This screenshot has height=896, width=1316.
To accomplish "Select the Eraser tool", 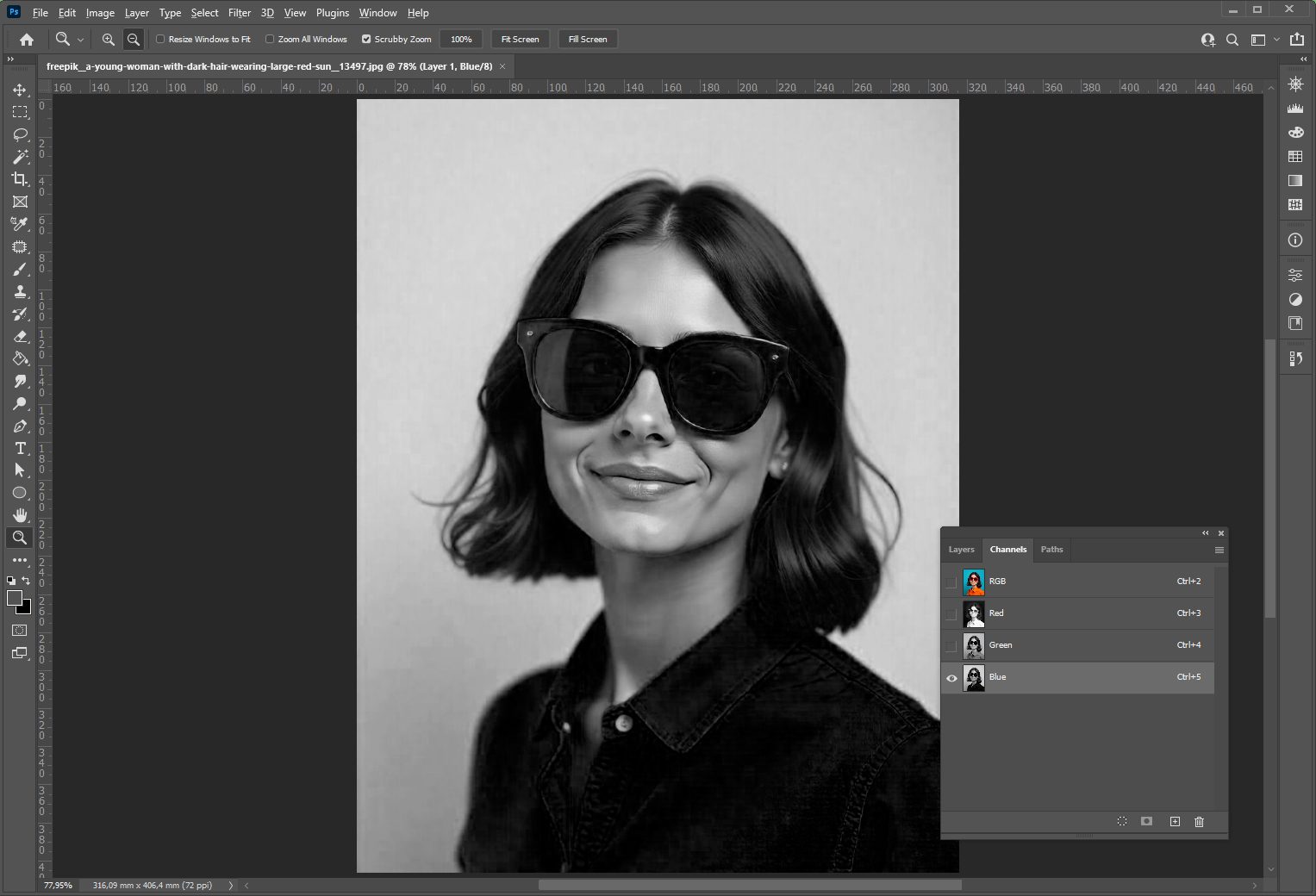I will (x=20, y=337).
